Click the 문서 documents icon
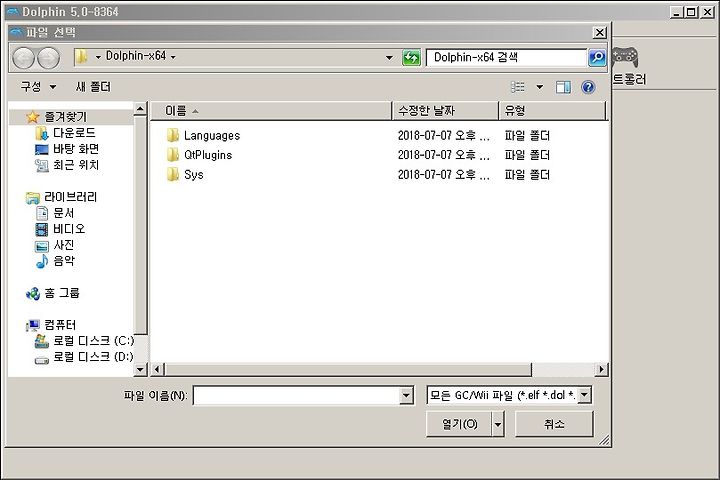Screen dimensions: 720x480 pyautogui.click(x=42, y=213)
